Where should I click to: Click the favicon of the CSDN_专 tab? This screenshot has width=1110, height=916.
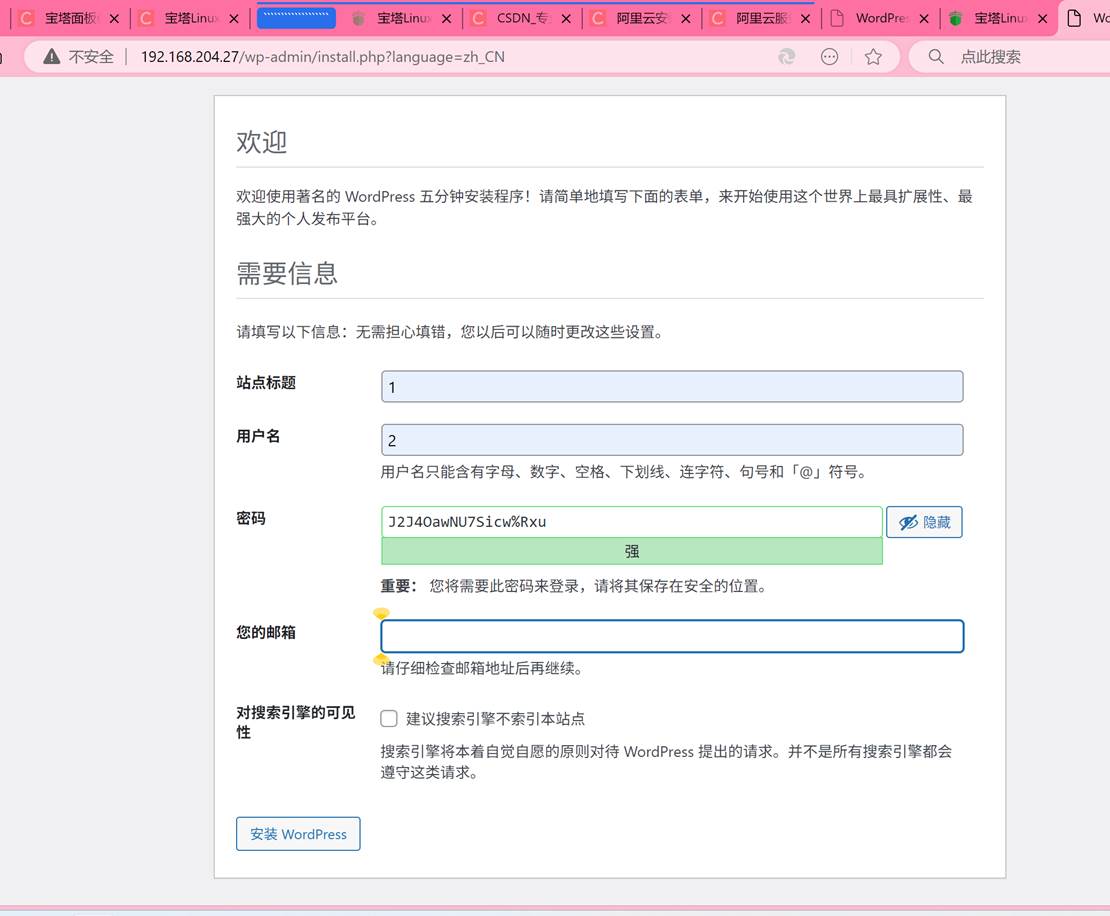pos(479,18)
